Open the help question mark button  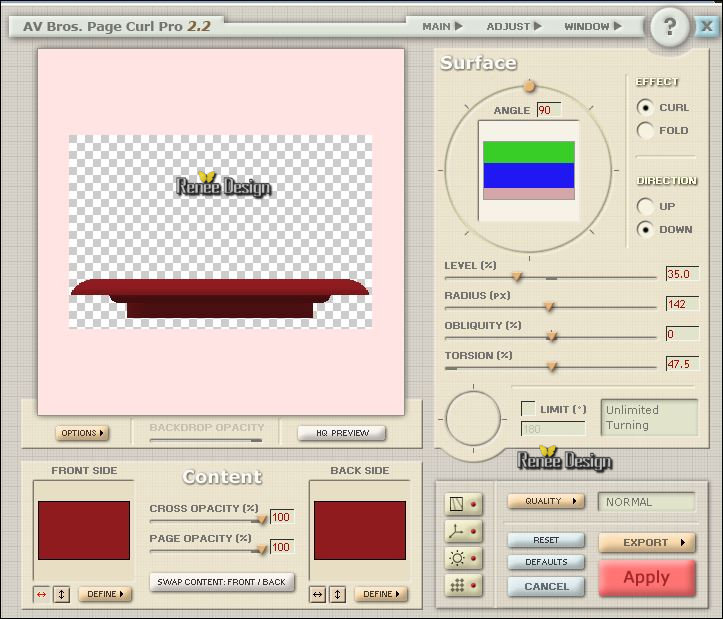[670, 28]
